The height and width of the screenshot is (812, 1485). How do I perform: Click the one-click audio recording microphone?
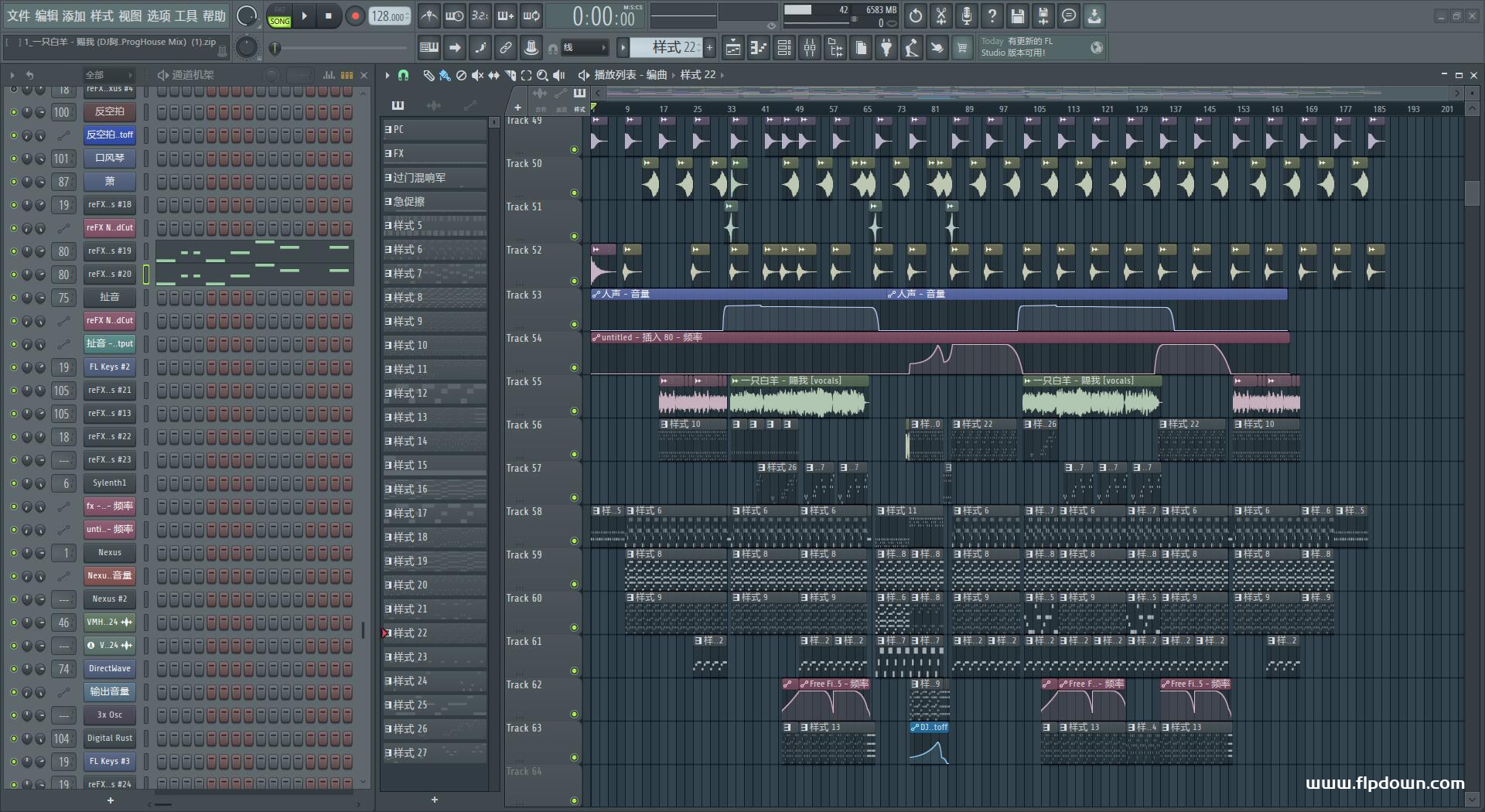pos(967,15)
